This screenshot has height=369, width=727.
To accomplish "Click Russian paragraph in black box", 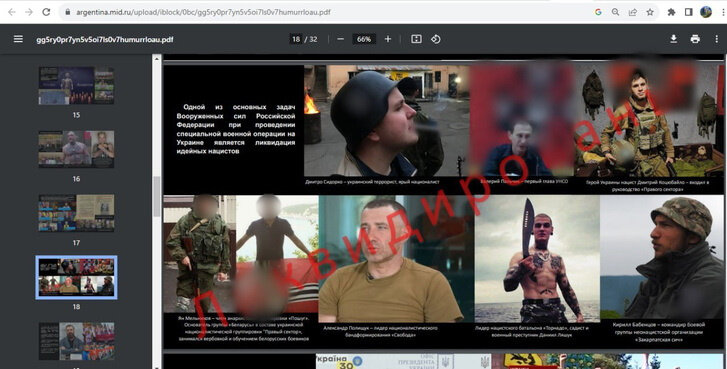I will (236, 129).
